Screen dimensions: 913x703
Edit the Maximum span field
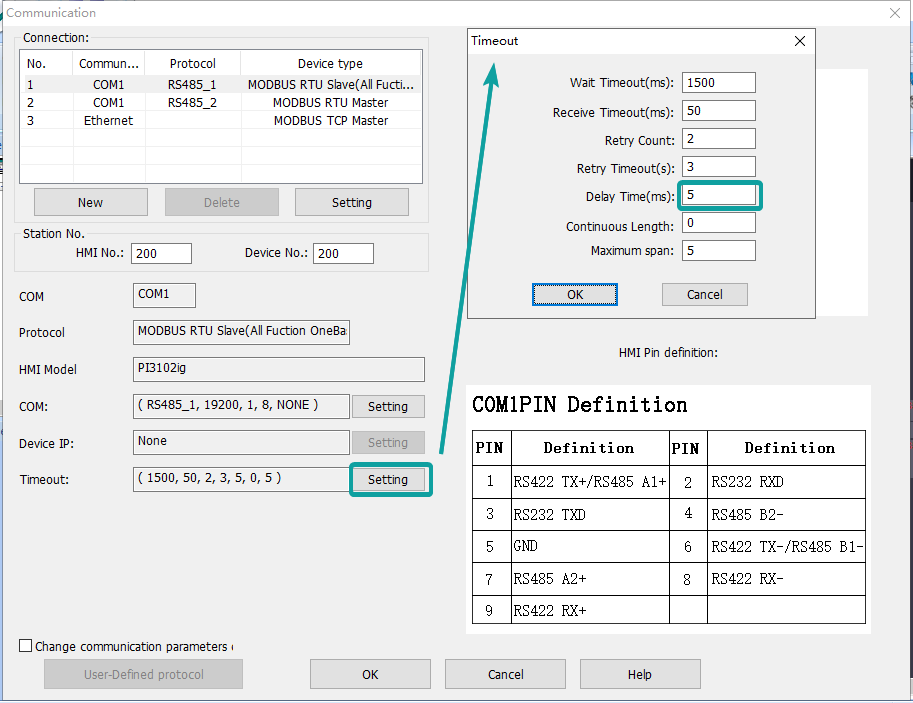[x=719, y=250]
